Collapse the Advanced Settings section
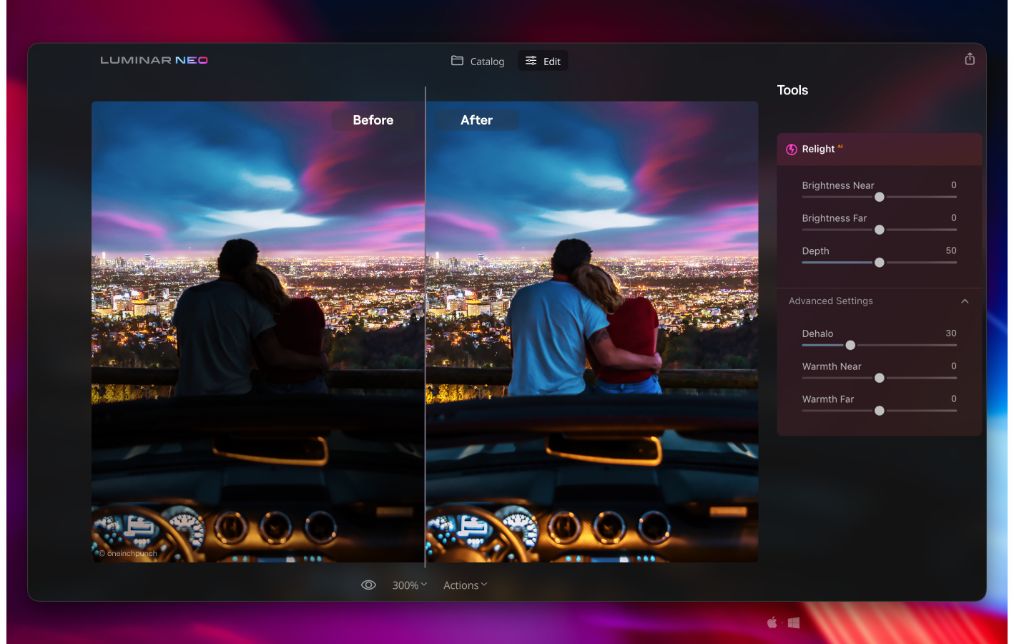 (x=964, y=301)
